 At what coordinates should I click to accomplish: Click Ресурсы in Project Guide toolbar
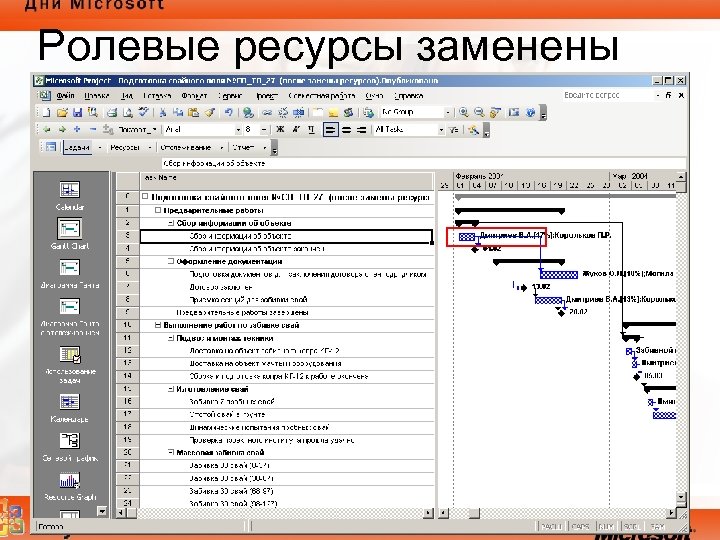(125, 147)
